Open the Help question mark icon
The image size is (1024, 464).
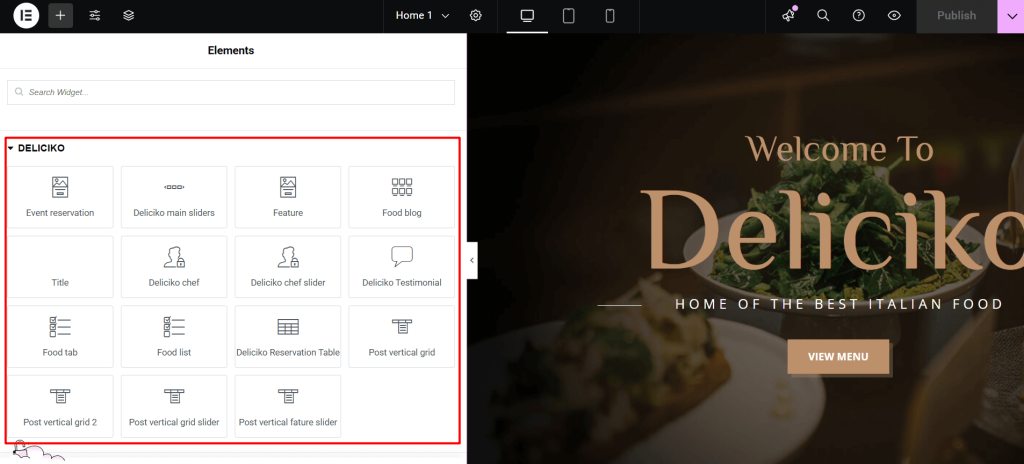(x=859, y=16)
